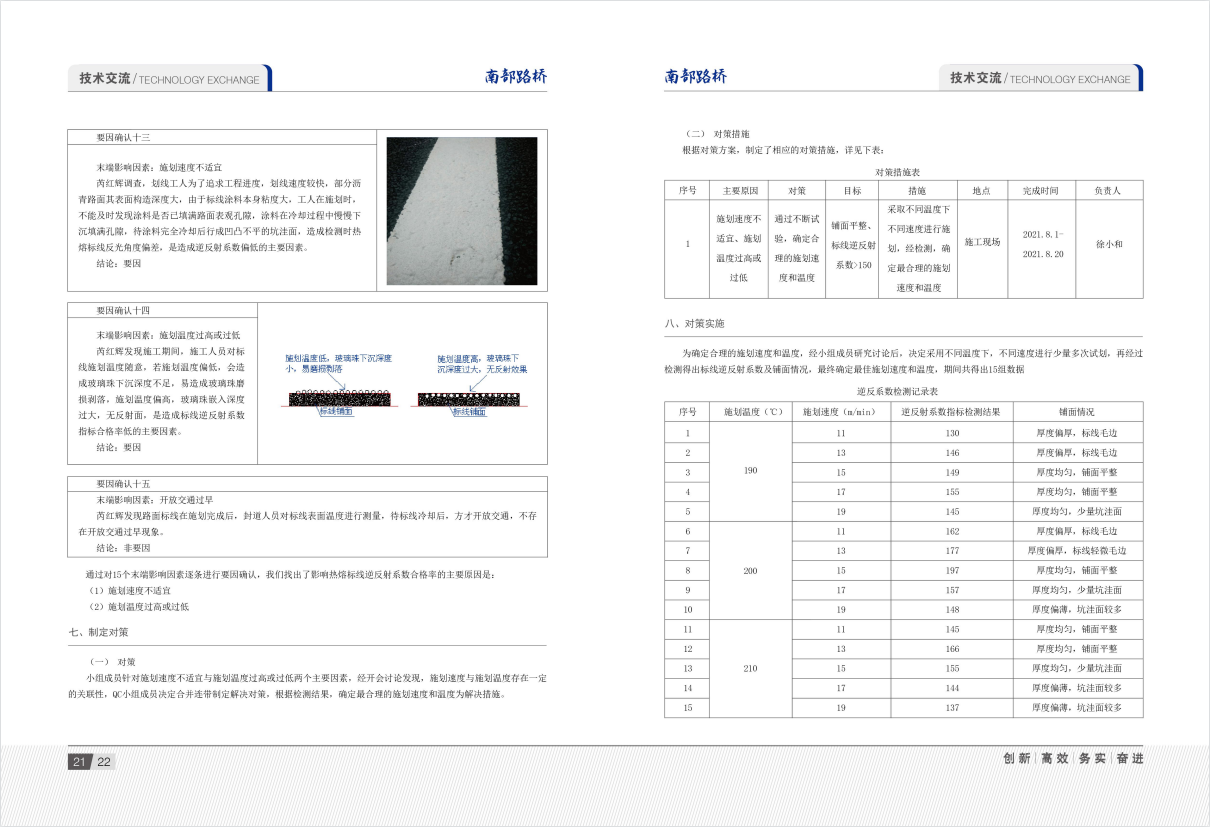Viewport: 1210px width, 827px height.
Task: Click the subheading "（二） 对策措施"
Action: pos(718,134)
